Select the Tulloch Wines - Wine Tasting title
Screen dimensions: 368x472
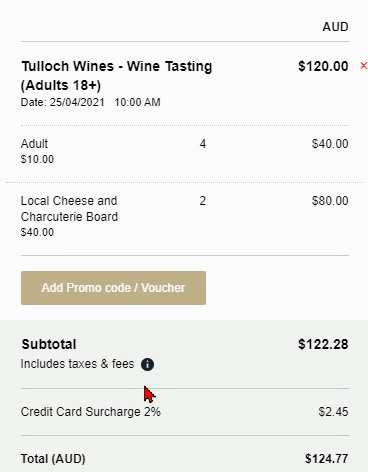(117, 76)
